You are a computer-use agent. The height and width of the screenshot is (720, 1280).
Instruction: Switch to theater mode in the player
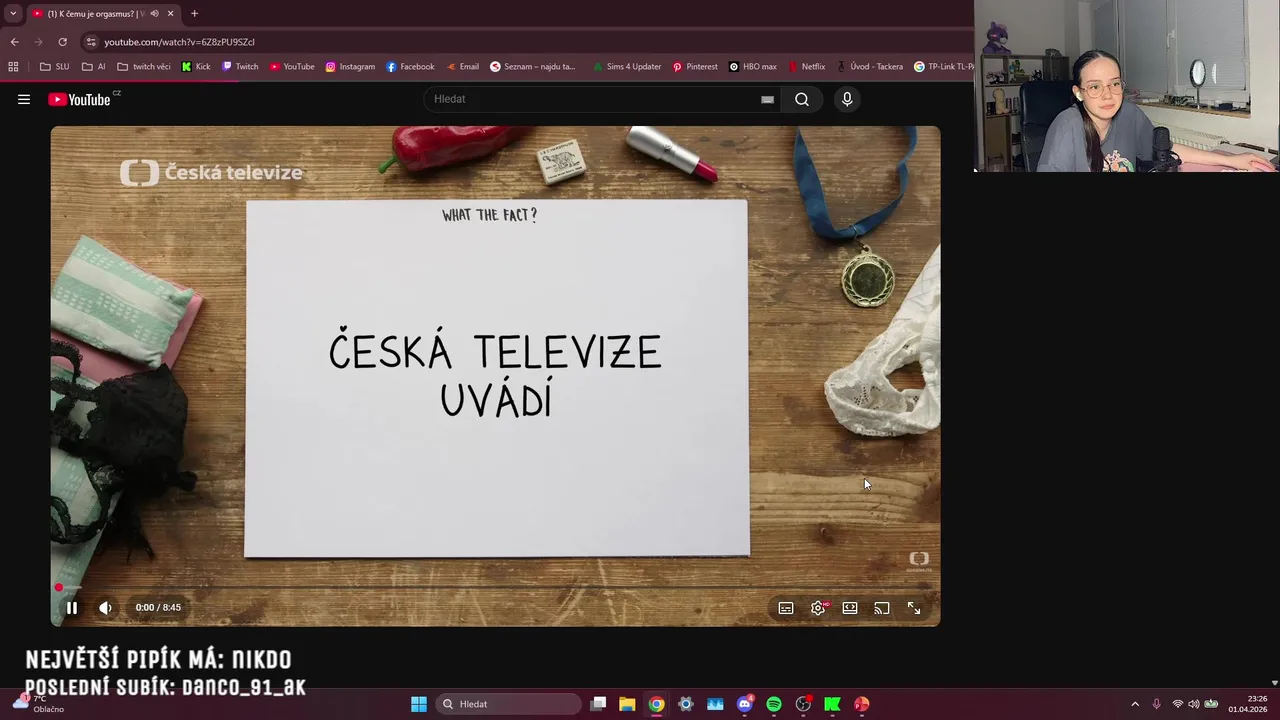850,608
